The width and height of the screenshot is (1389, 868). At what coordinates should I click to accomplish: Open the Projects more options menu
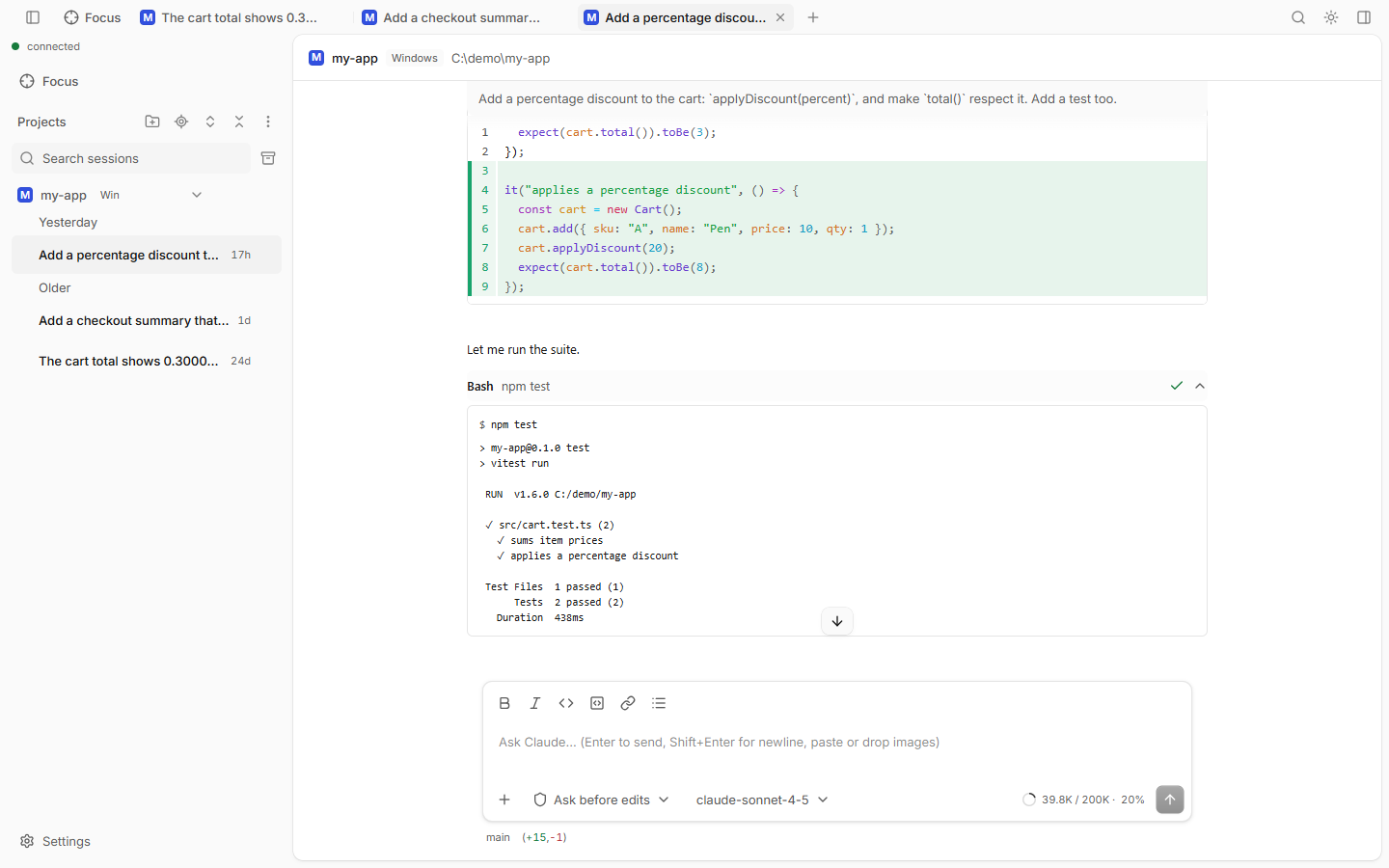[x=268, y=122]
